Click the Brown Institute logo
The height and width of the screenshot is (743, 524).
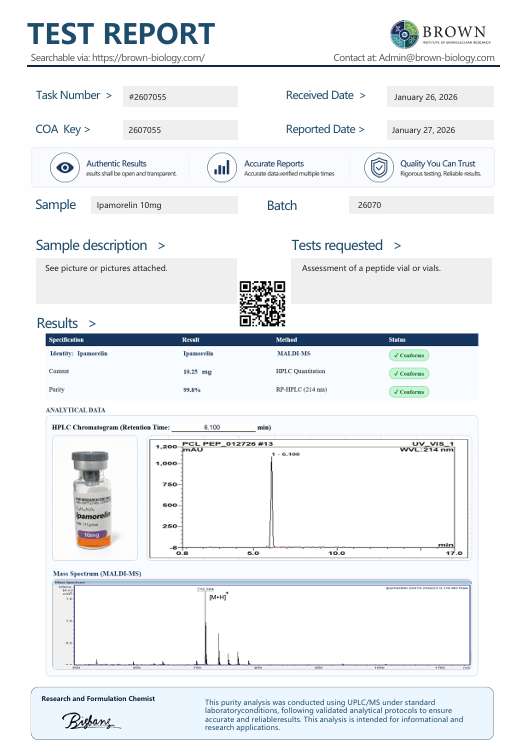pos(441,34)
